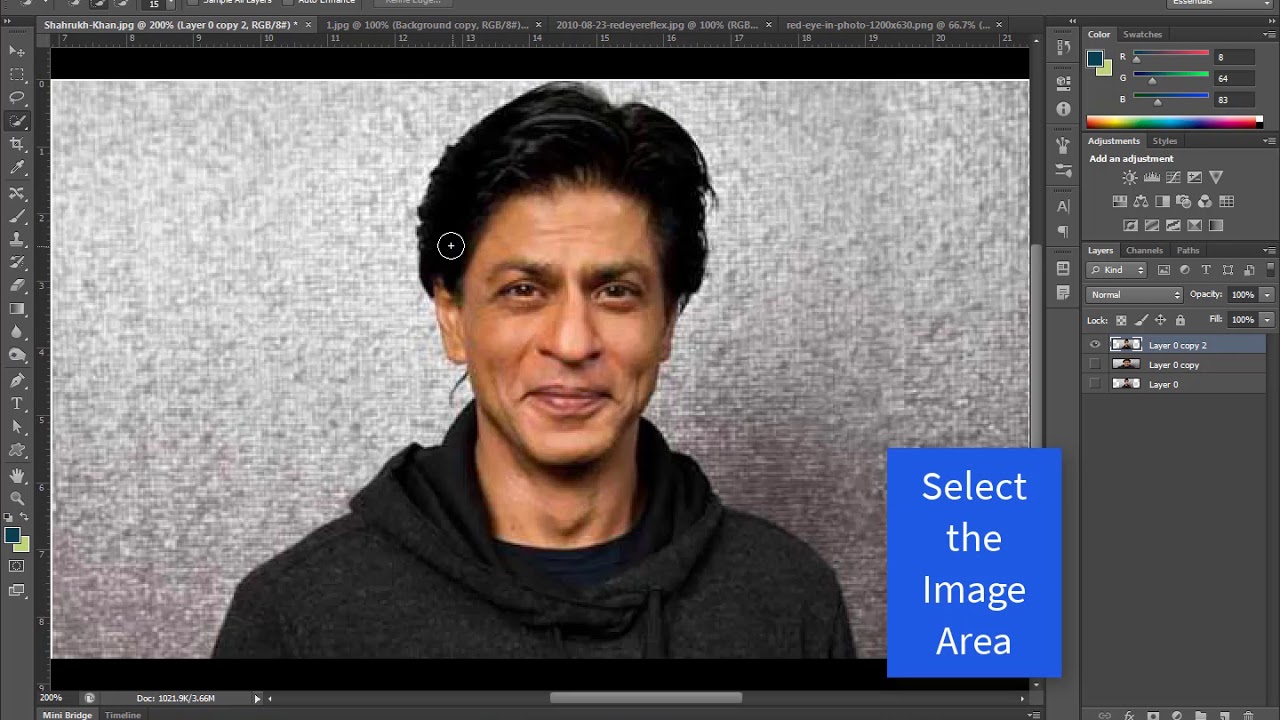
Task: Select the Lasso tool
Action: tap(17, 98)
